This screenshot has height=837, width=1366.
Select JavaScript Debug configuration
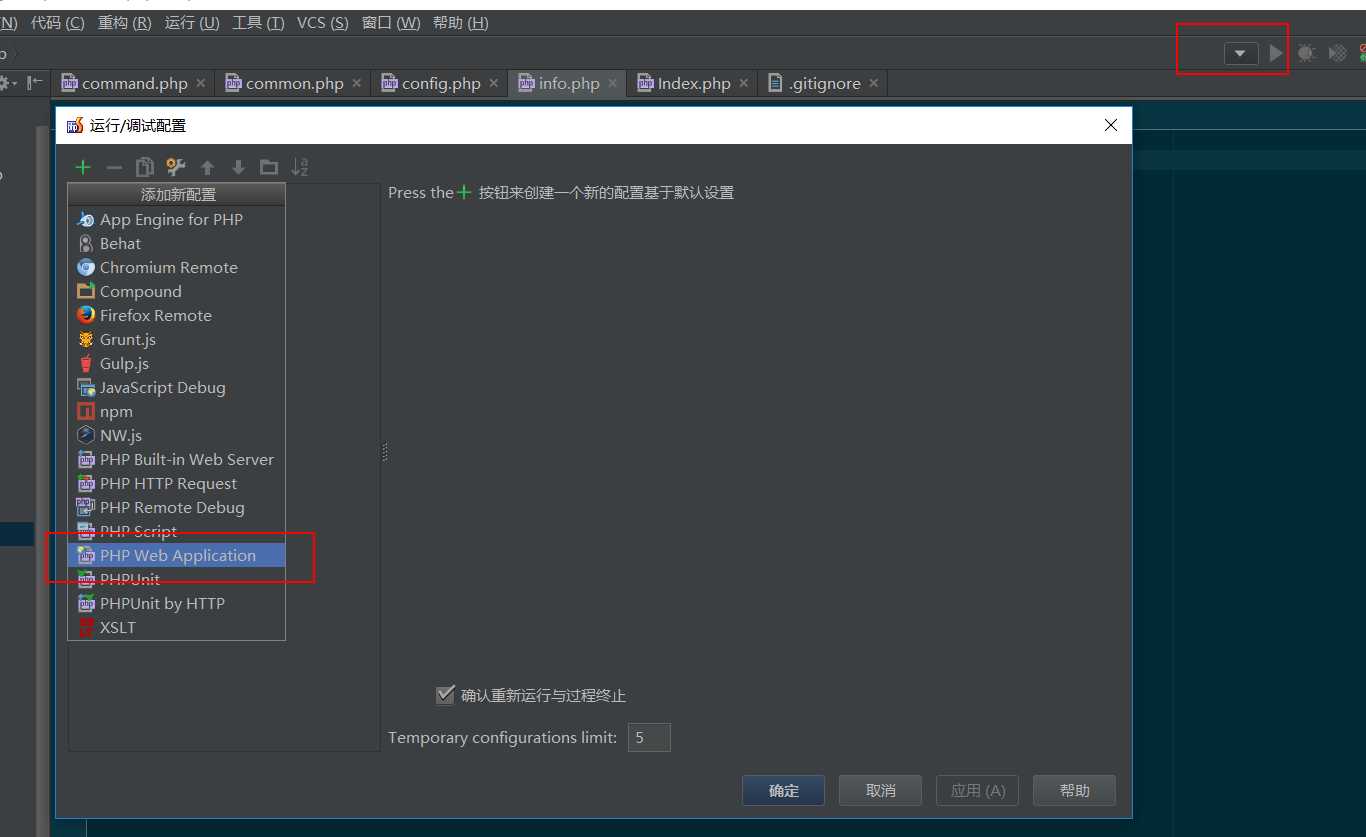pos(177,387)
